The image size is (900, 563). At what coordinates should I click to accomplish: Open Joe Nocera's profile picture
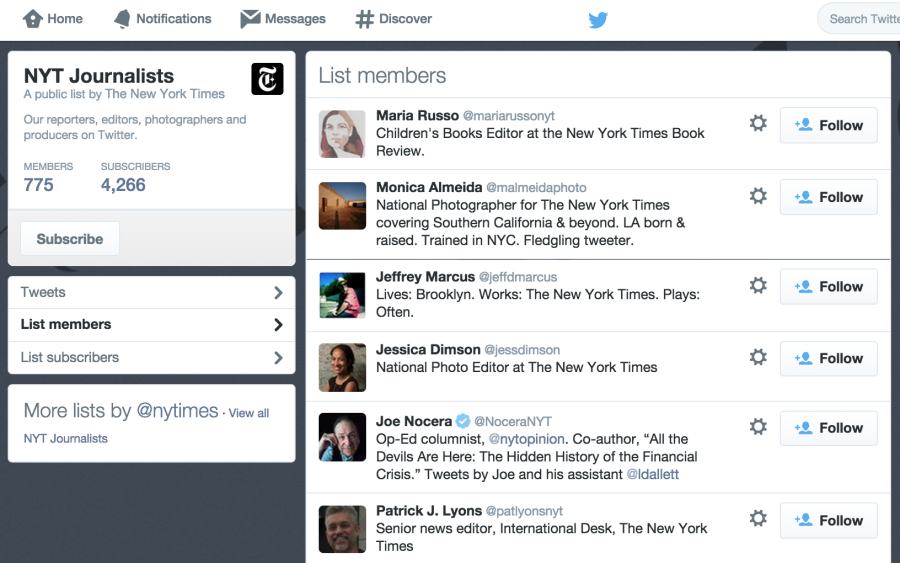pyautogui.click(x=342, y=437)
